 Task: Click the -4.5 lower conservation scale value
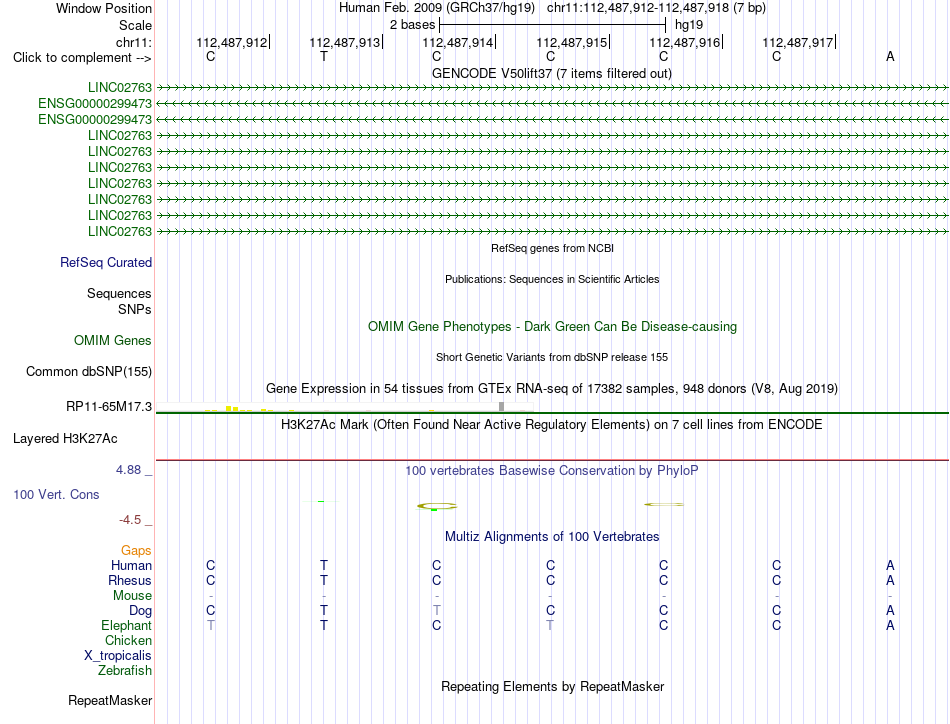[130, 520]
